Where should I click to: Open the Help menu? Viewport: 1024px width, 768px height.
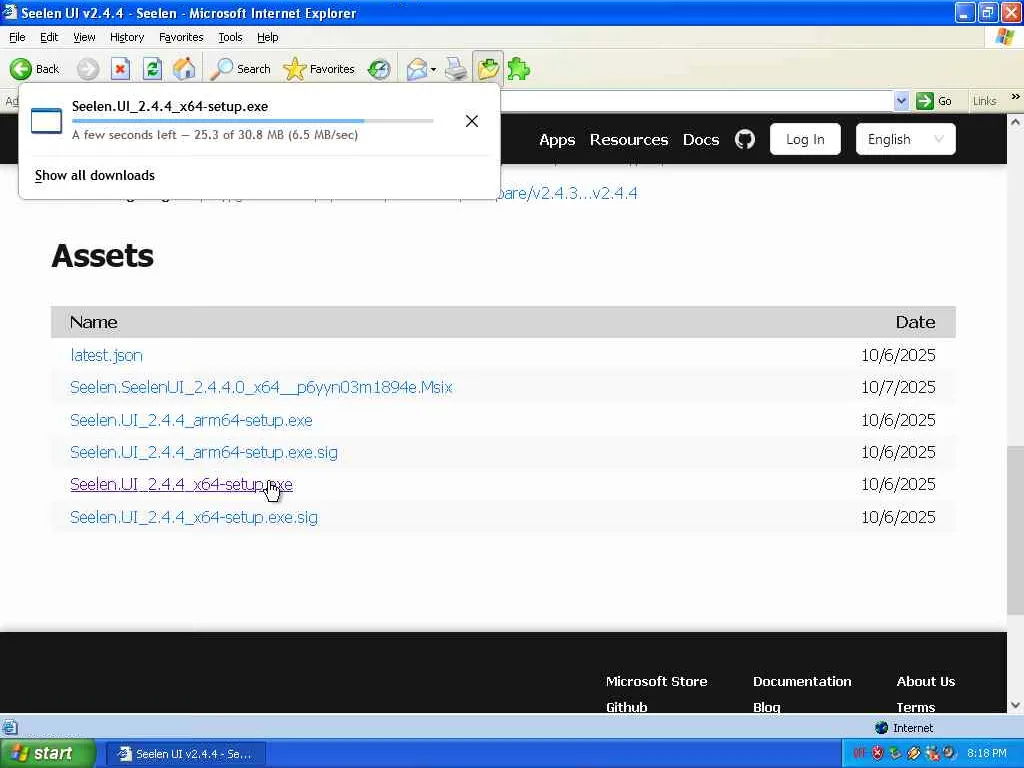(x=267, y=37)
